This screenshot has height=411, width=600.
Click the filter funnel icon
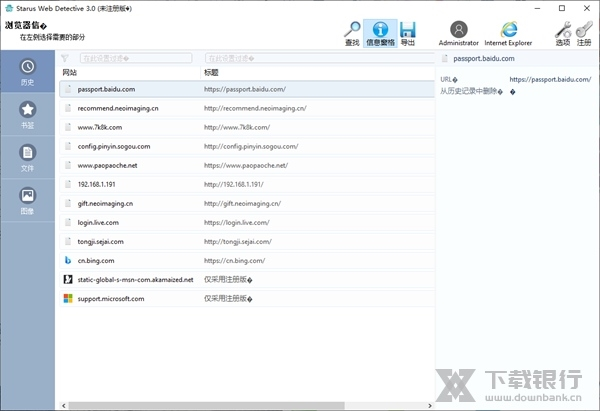[x=65, y=58]
